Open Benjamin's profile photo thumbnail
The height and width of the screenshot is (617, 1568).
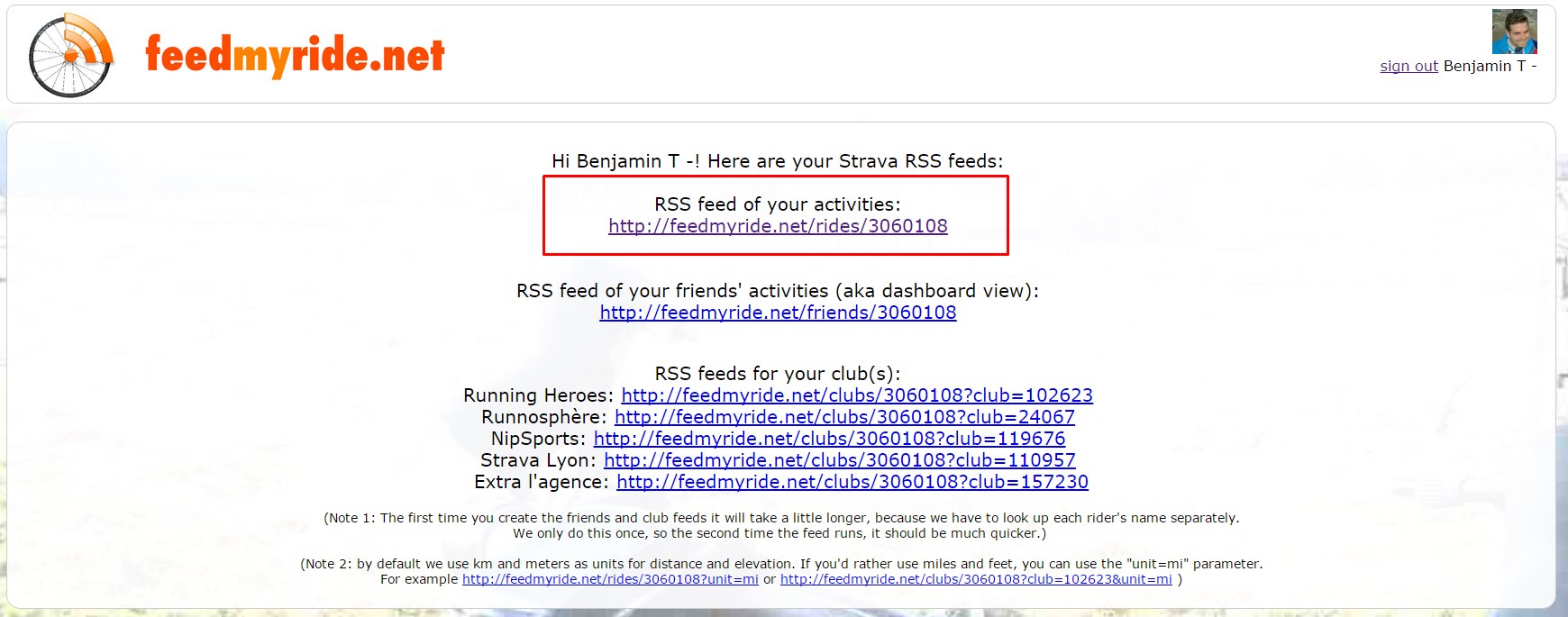pyautogui.click(x=1514, y=32)
